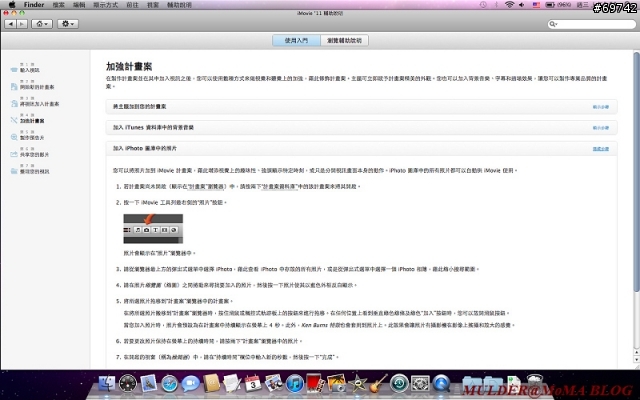The width and height of the screenshot is (640, 400).
Task: Open the 顯示方式 menu
Action: tap(105, 5)
